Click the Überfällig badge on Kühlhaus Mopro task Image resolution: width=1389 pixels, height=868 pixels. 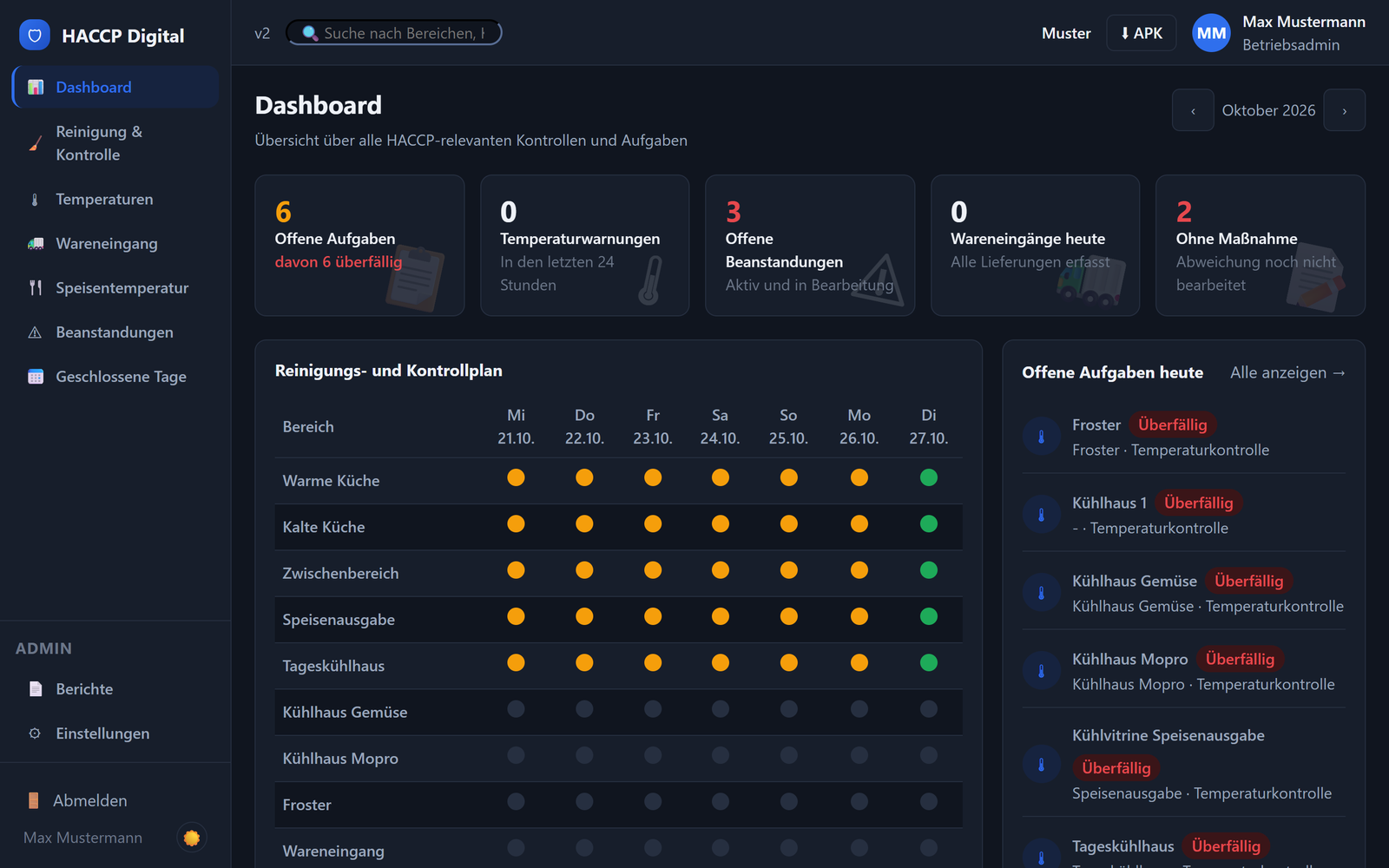(x=1240, y=659)
